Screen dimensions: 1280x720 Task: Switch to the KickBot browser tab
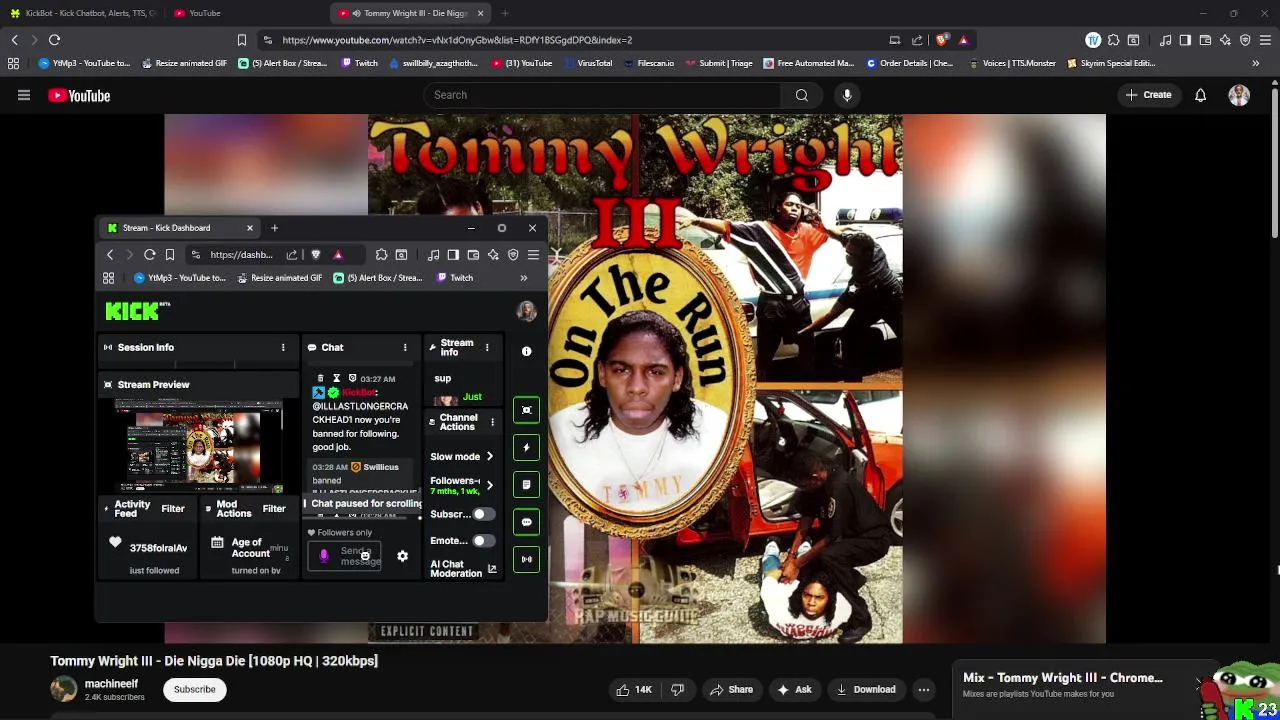tap(83, 13)
